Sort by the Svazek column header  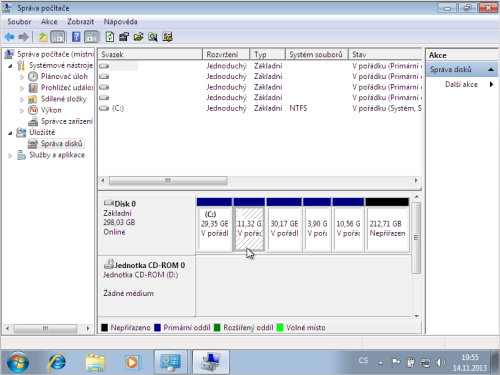[150, 54]
